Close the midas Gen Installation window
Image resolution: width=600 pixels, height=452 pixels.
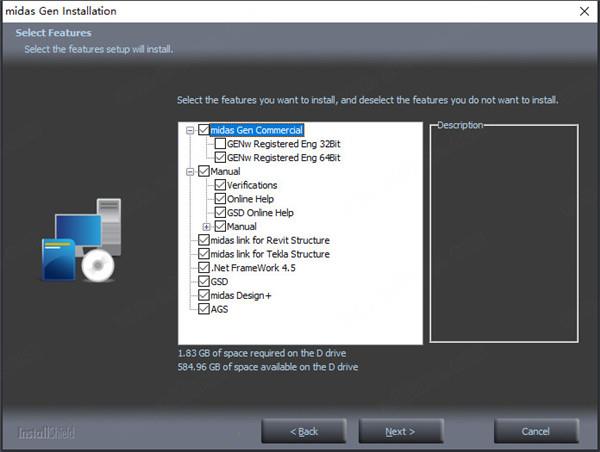point(584,11)
